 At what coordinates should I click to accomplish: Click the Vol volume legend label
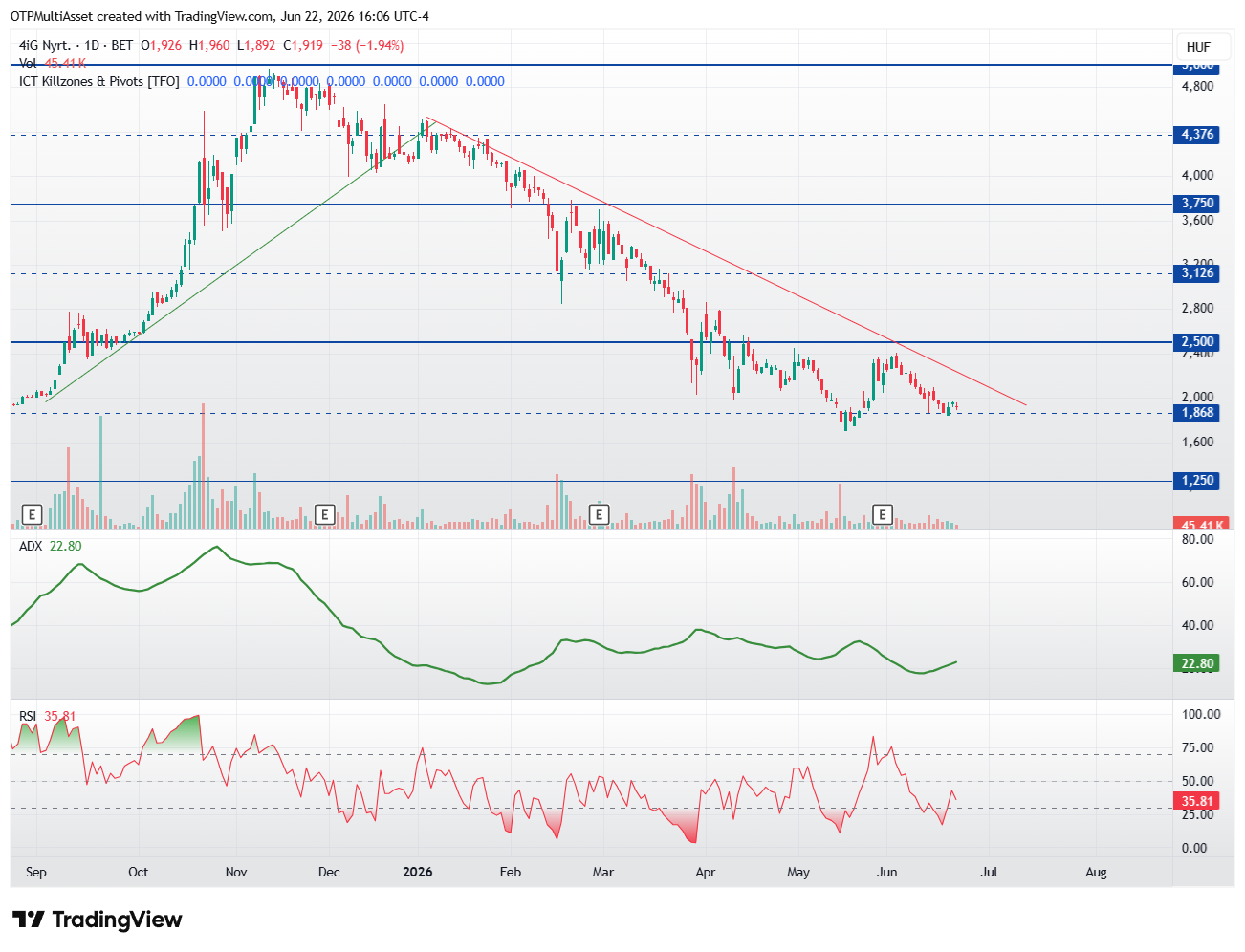coord(28,63)
